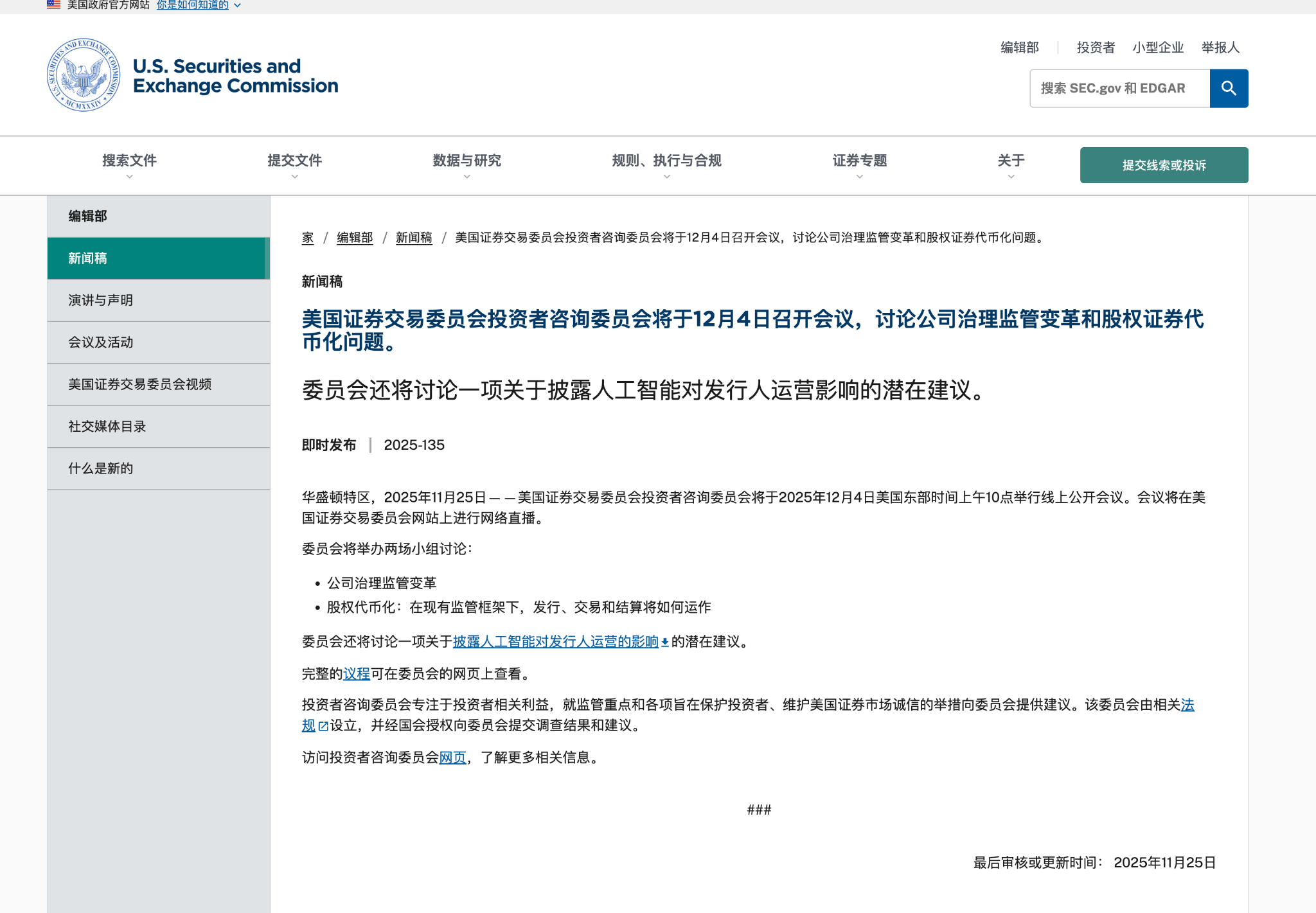Image resolution: width=1316 pixels, height=913 pixels.
Task: Visit the 投资者 header link
Action: (x=1095, y=47)
